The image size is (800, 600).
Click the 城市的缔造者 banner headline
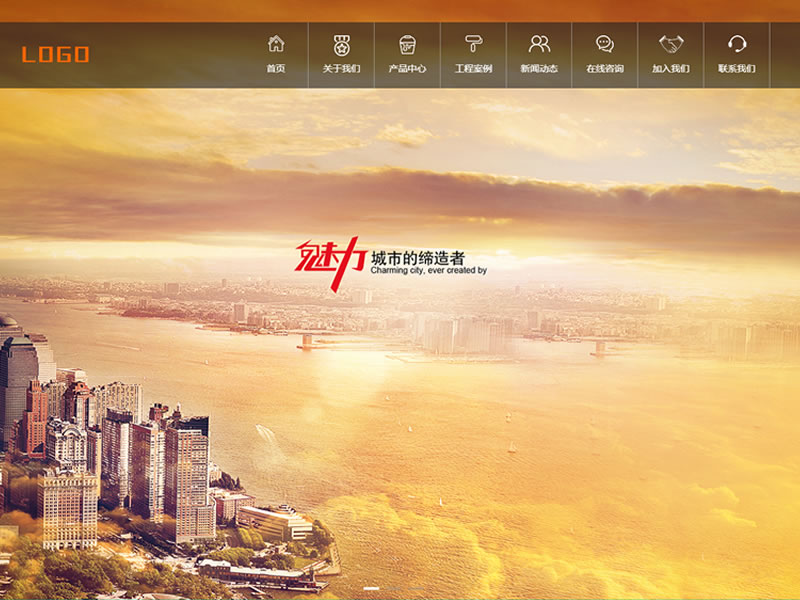(x=418, y=258)
